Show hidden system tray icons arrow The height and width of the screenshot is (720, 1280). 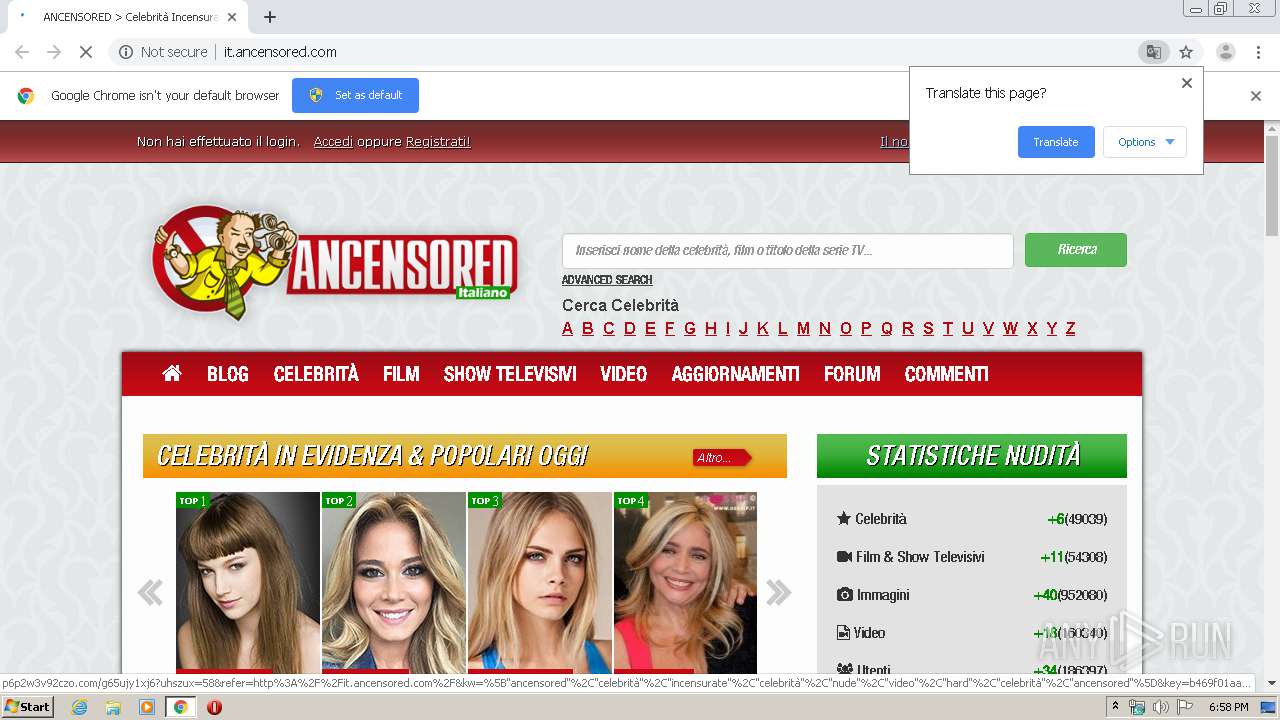pyautogui.click(x=1116, y=707)
